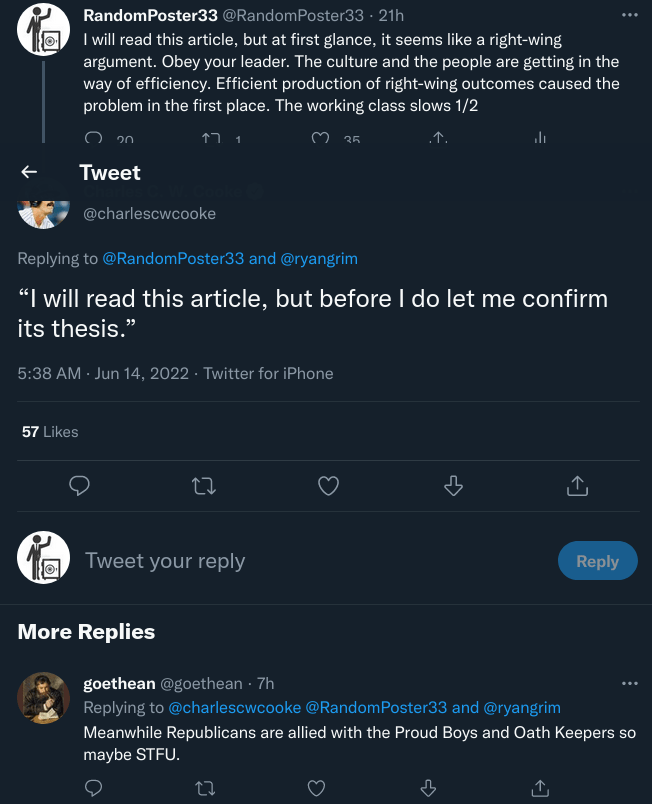Click the blue Reply button

[x=597, y=561]
